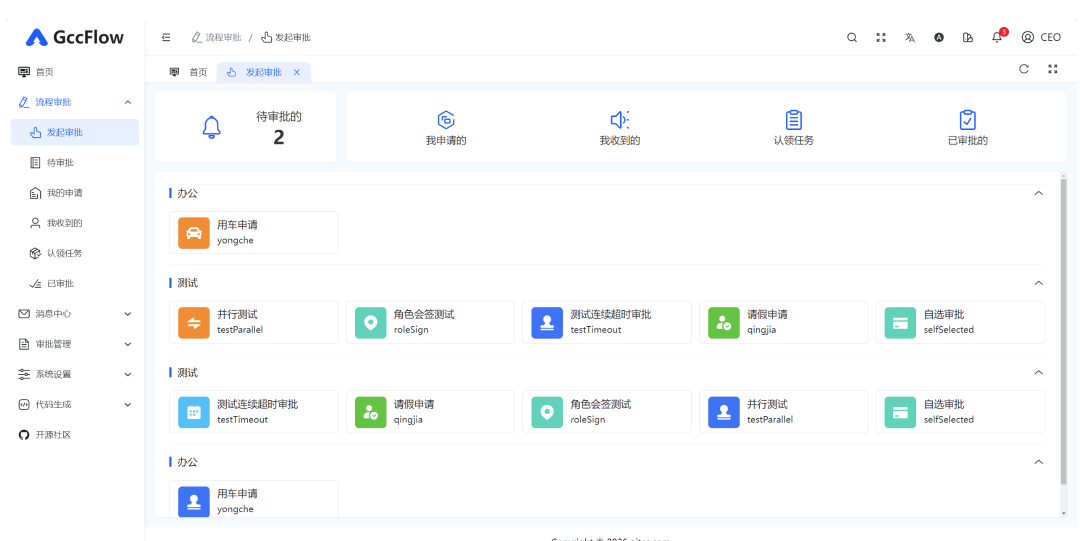
Task: Open 开源社区 GitHub link in sidebar
Action: pos(74,435)
